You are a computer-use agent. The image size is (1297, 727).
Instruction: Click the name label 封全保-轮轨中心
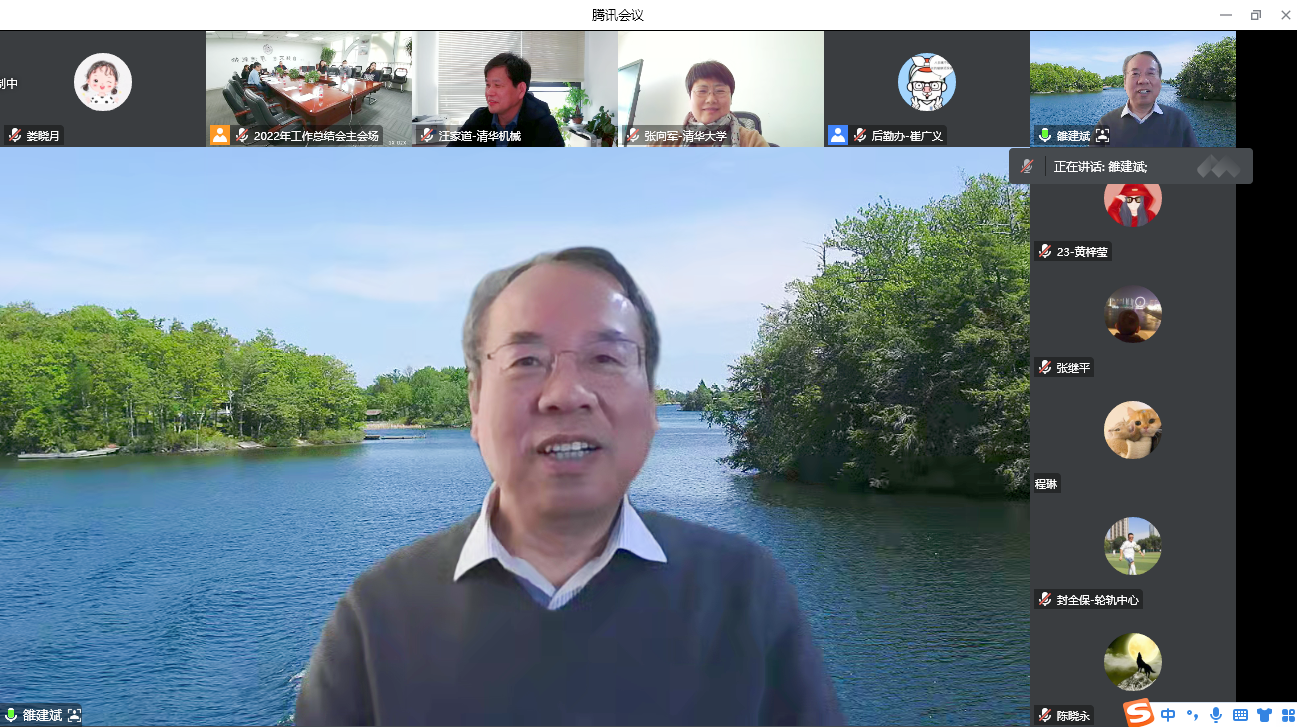point(1098,600)
